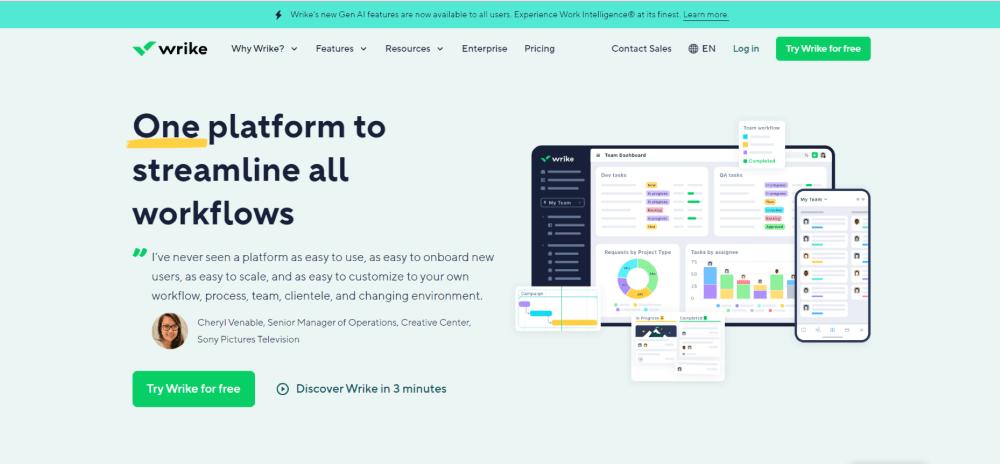Open the Features menu
The height and width of the screenshot is (464, 1000).
341,48
